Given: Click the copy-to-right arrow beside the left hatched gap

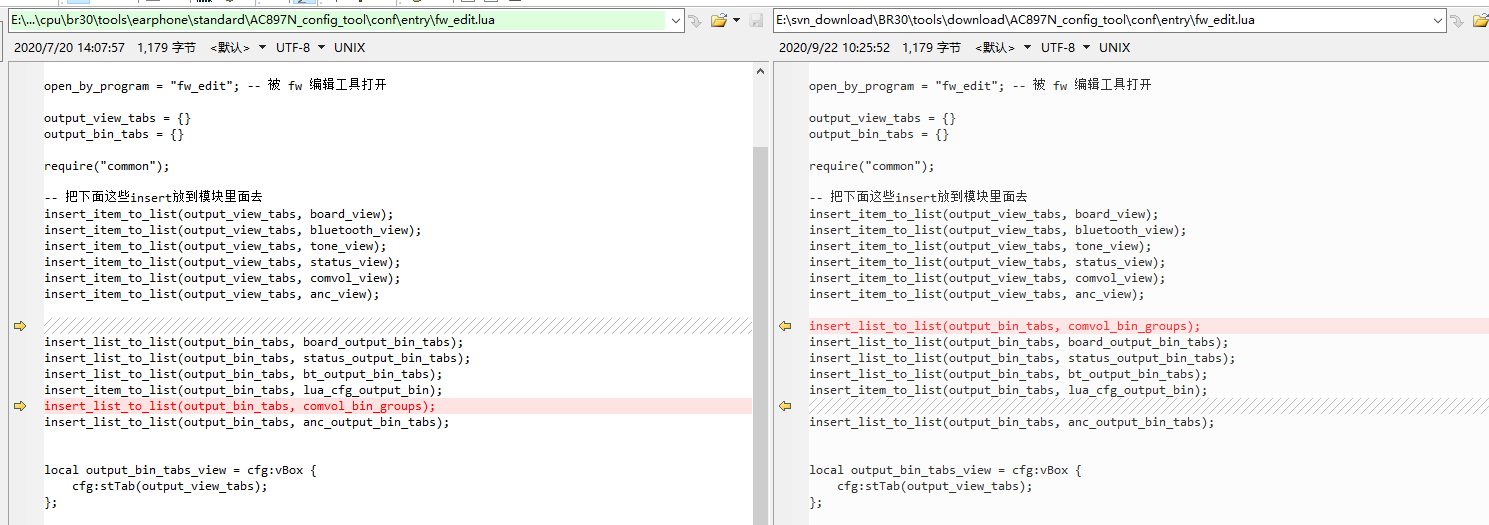Looking at the screenshot, I should pyautogui.click(x=20, y=326).
